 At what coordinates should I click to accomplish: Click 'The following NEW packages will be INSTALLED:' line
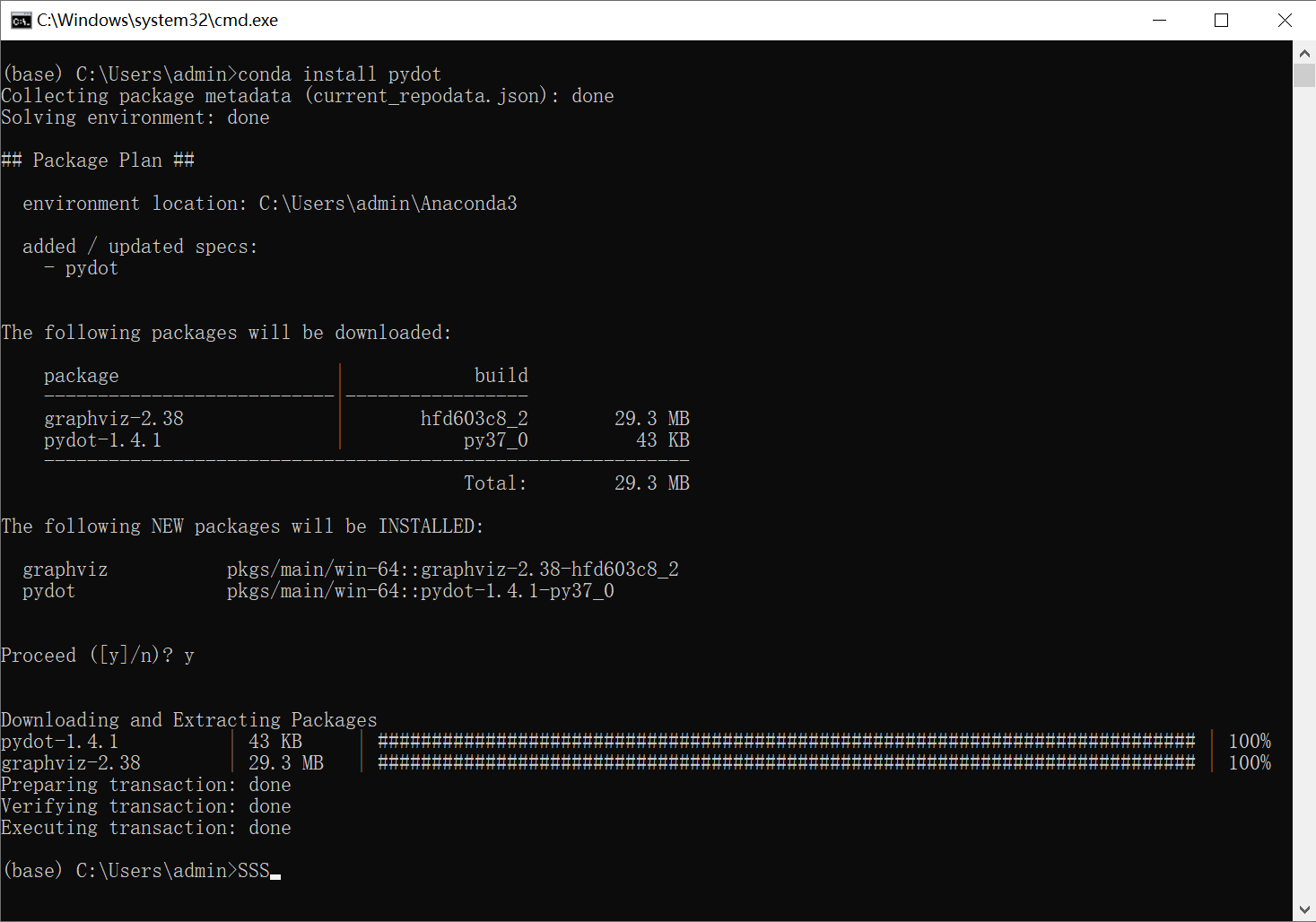coord(242,526)
